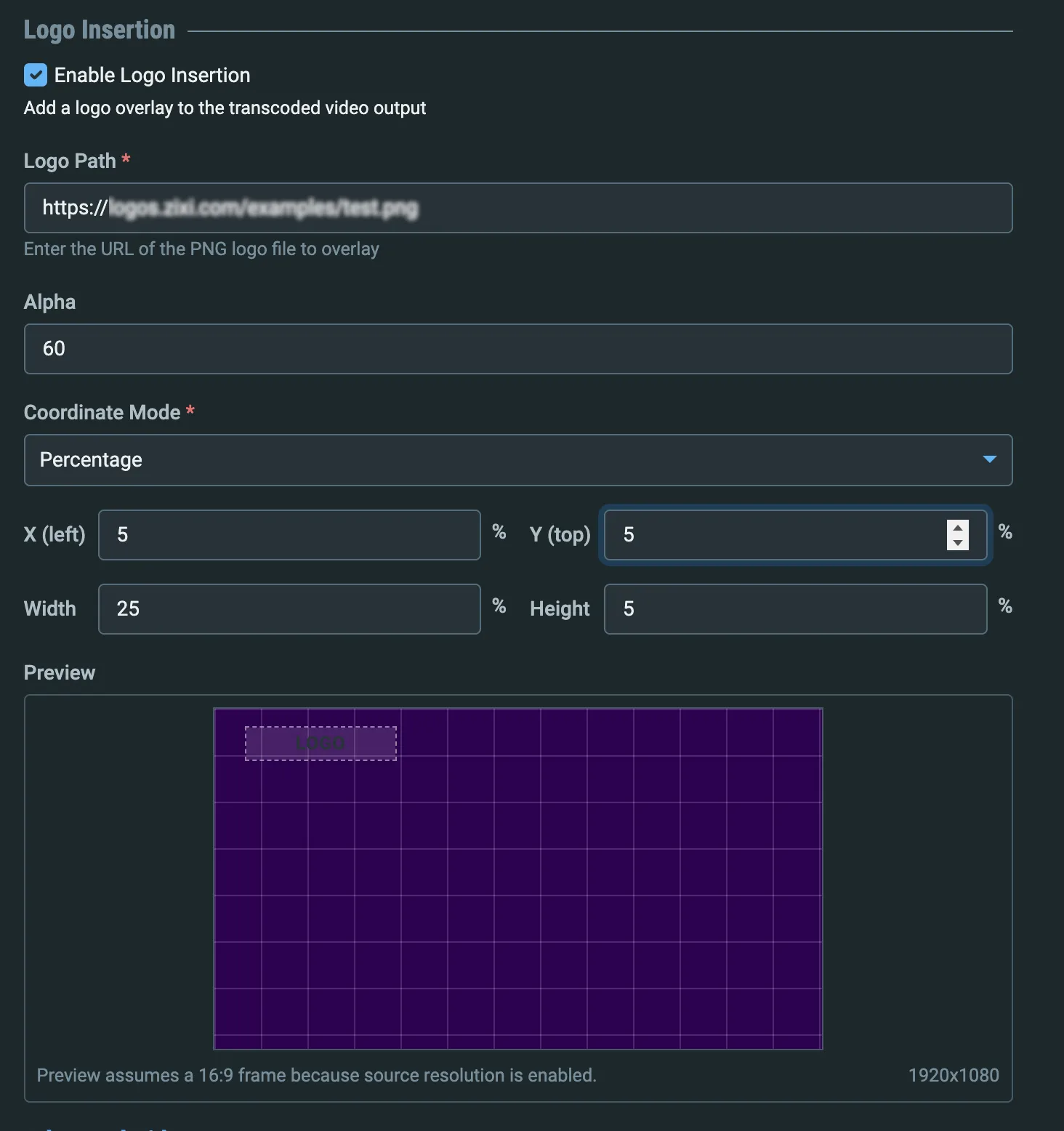Click the Logo Path URL field
1064x1131 pixels.
[x=518, y=208]
